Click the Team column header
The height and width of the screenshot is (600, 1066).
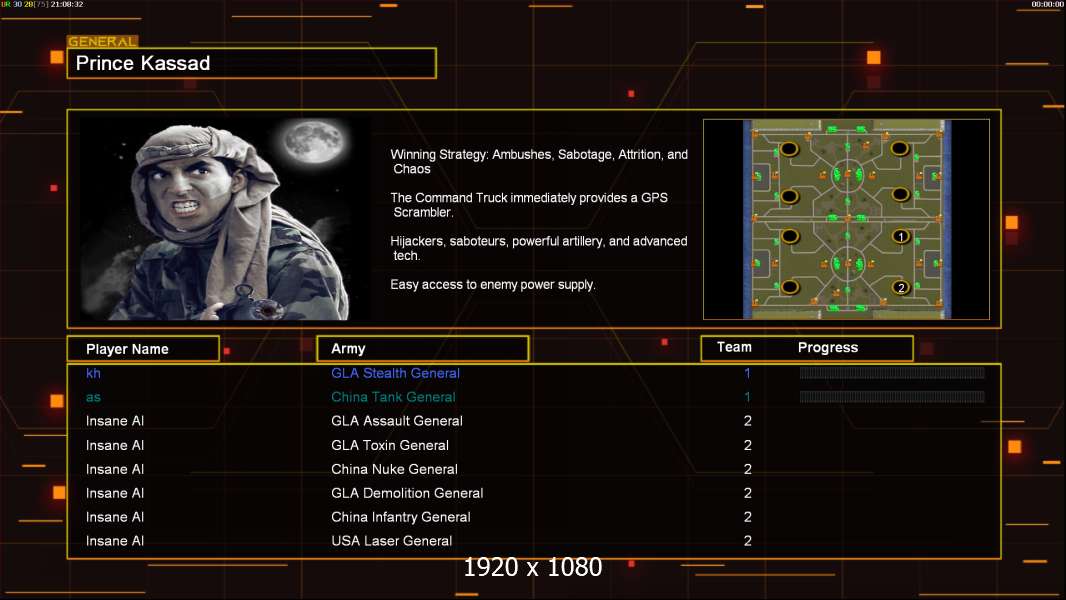point(734,347)
